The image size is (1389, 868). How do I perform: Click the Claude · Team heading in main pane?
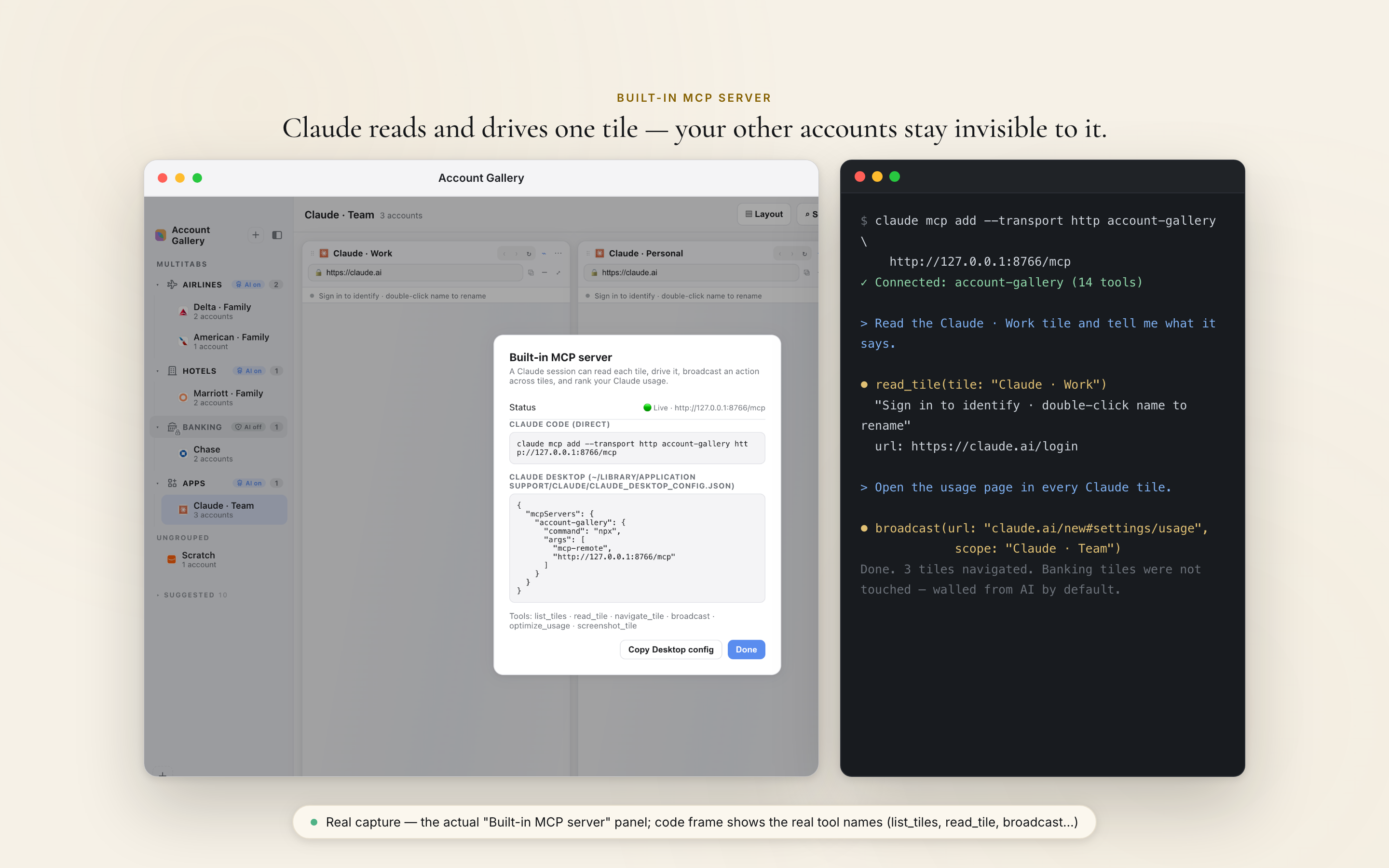339,215
